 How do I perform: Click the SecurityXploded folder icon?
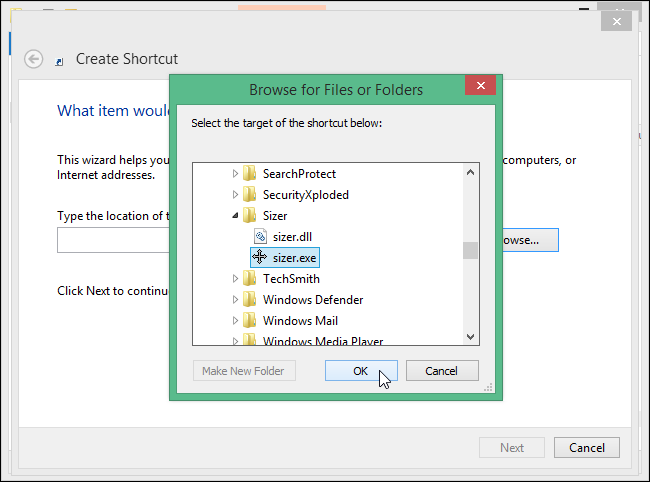(x=250, y=195)
